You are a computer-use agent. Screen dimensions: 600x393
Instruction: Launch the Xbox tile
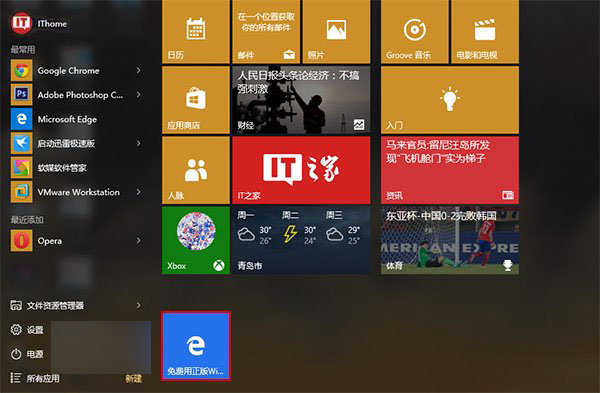click(x=196, y=240)
